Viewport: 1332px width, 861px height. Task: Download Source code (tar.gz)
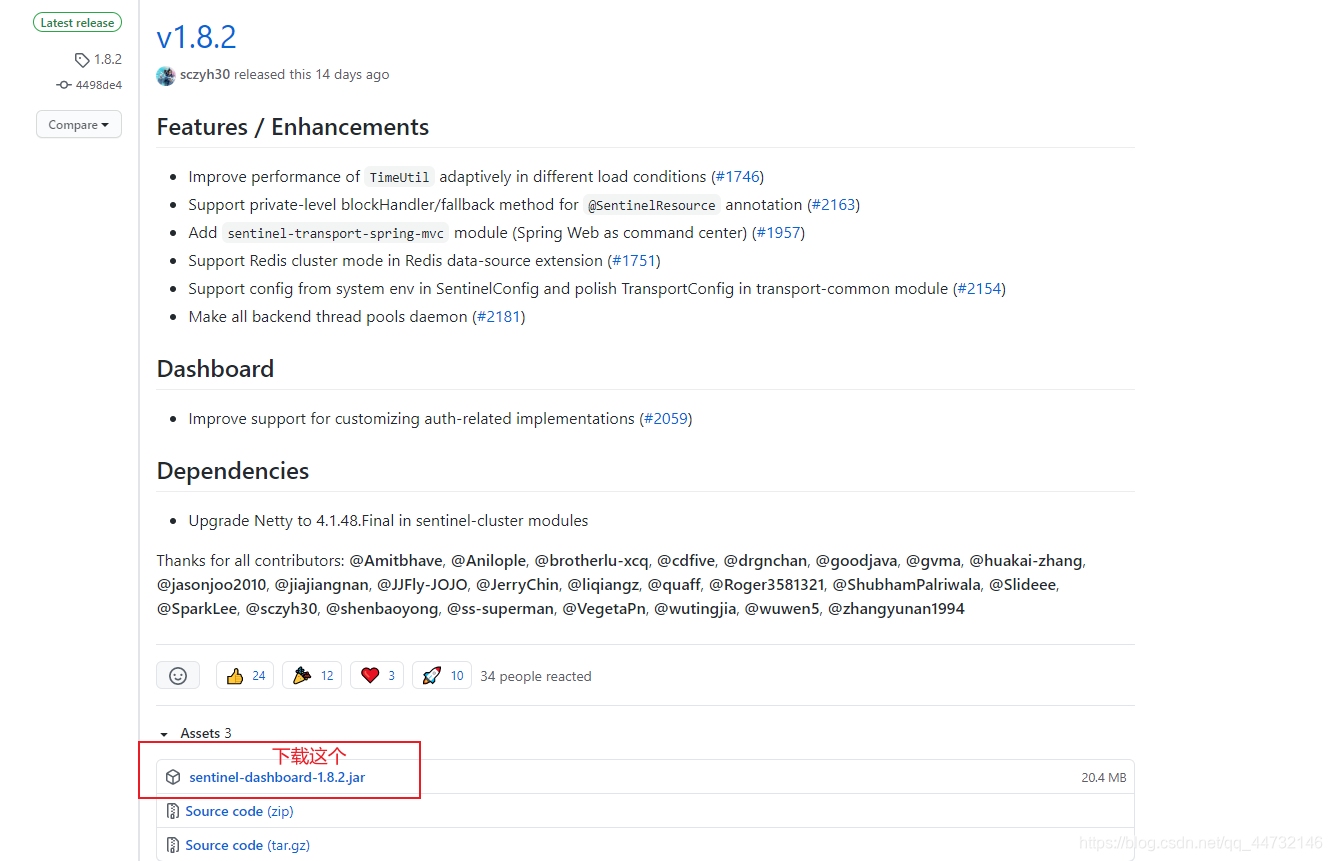point(247,845)
